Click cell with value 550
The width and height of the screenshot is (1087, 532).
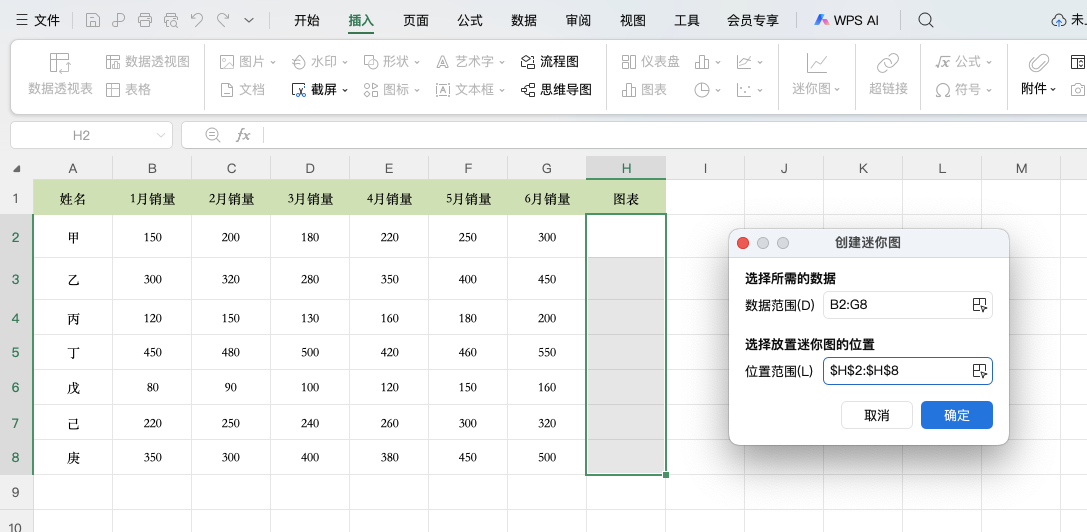click(547, 352)
